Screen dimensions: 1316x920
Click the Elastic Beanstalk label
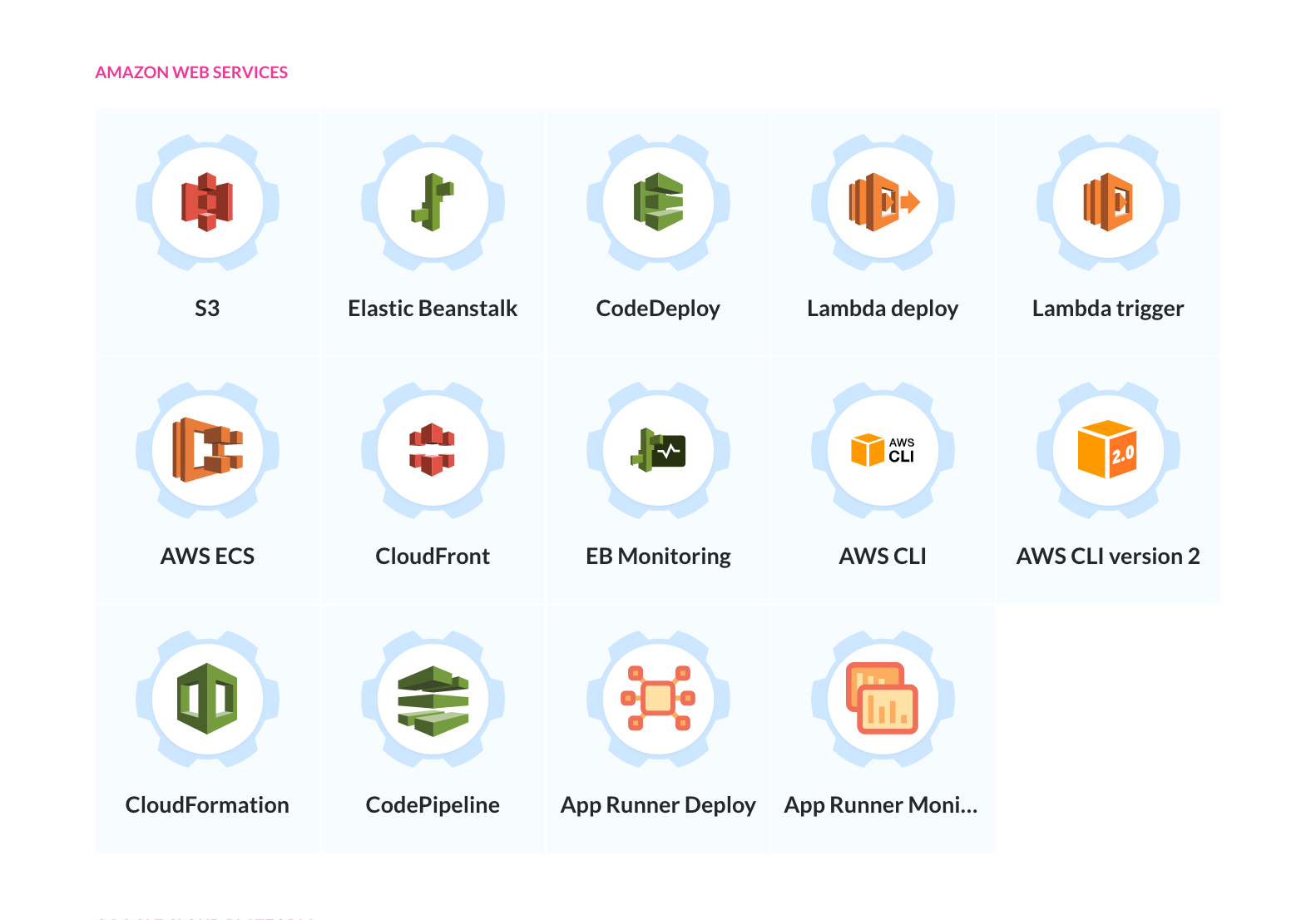click(x=433, y=309)
